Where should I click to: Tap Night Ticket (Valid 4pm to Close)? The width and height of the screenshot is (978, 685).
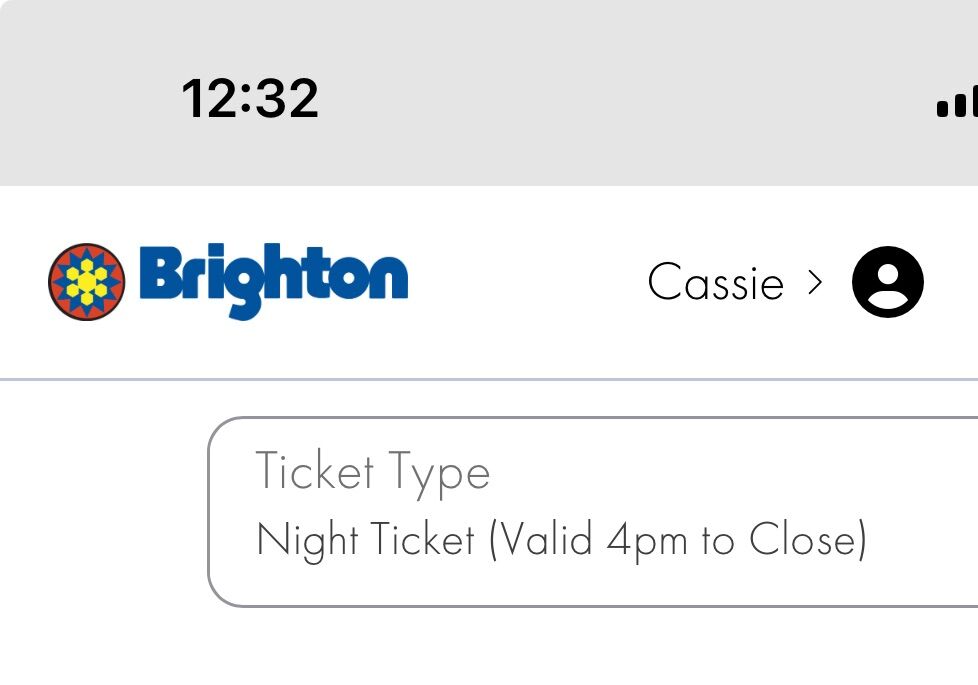[x=565, y=540]
